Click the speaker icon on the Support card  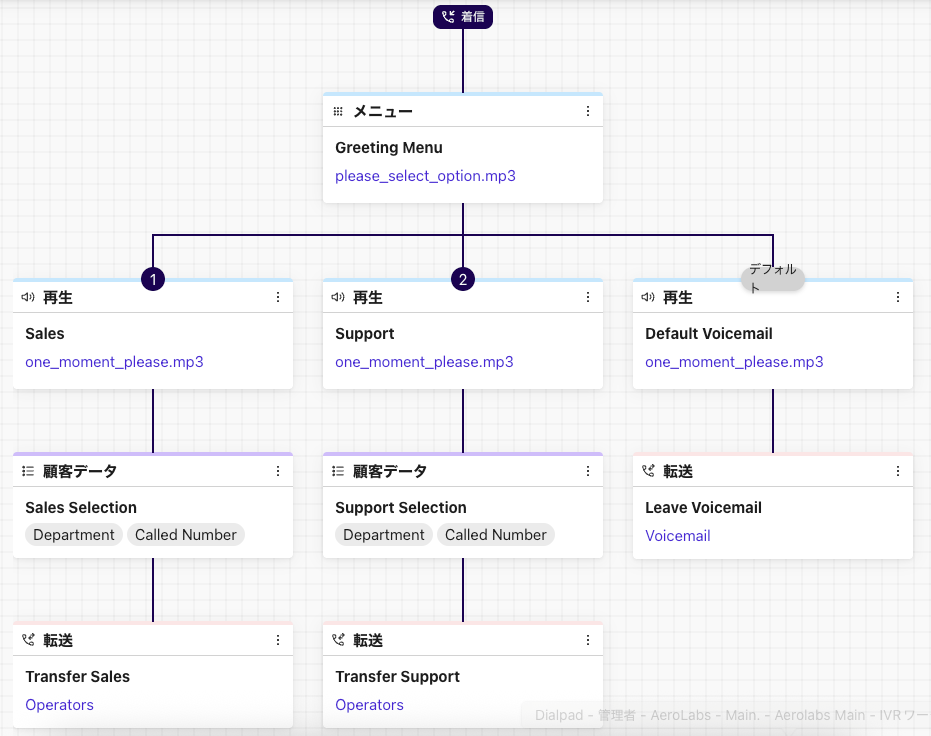(x=338, y=297)
